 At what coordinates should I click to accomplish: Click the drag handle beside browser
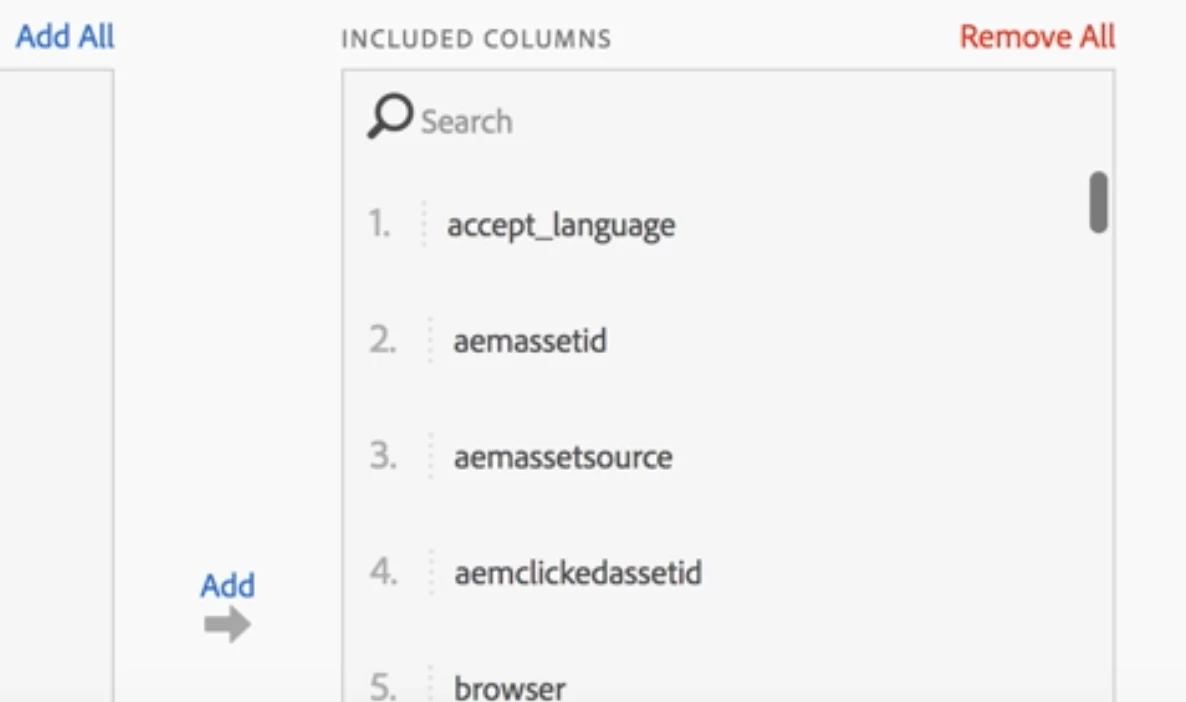431,686
